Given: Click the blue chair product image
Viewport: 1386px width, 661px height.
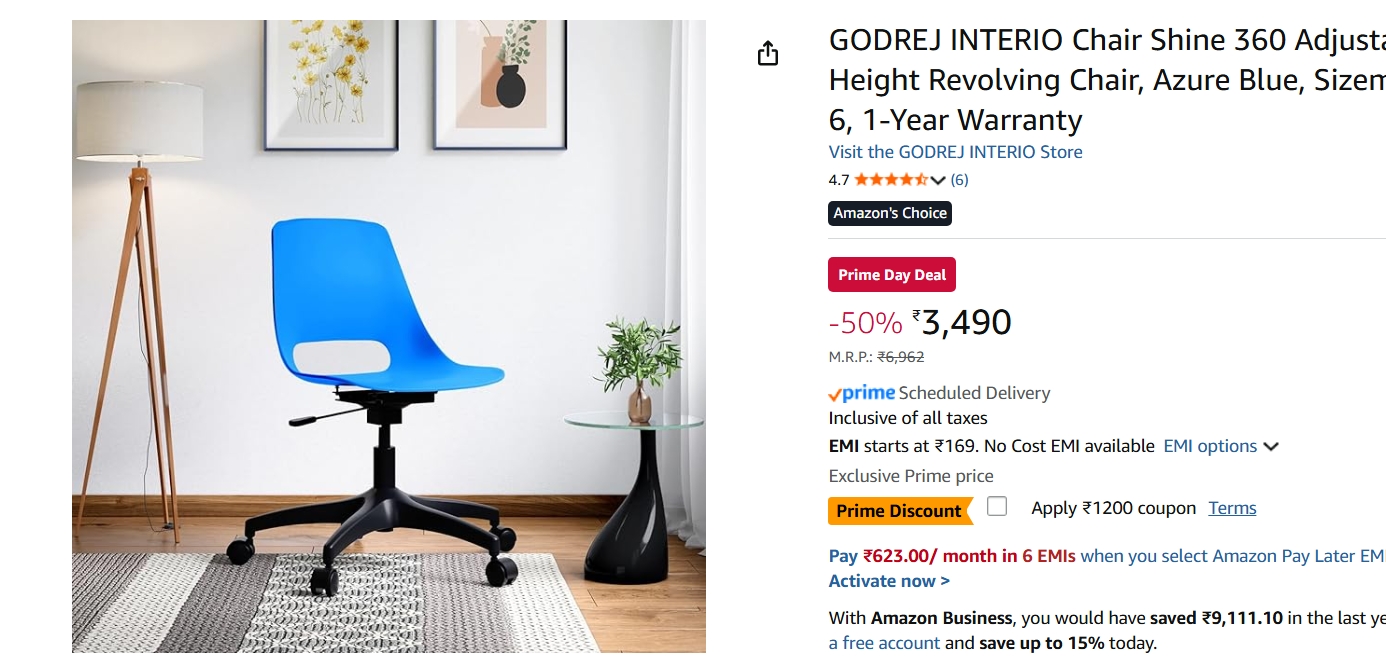Looking at the screenshot, I should [x=389, y=336].
